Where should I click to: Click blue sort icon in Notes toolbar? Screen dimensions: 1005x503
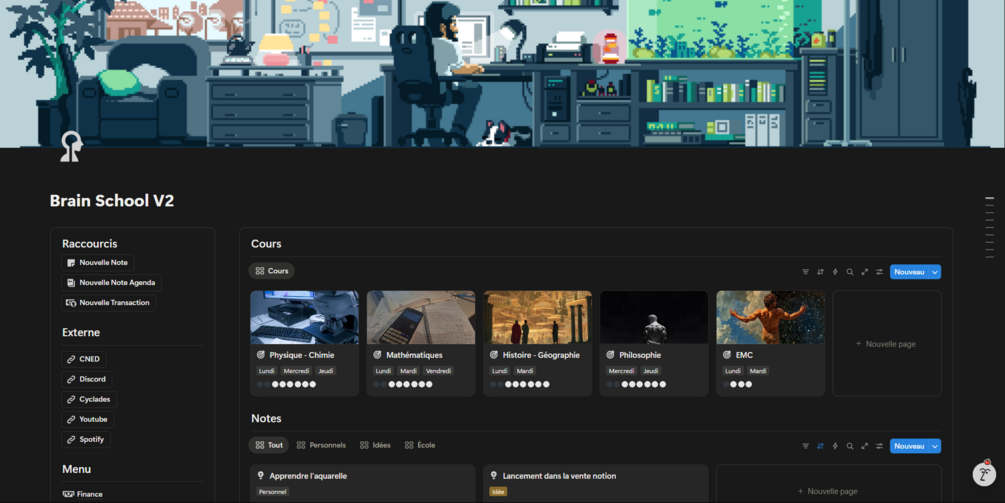(820, 446)
